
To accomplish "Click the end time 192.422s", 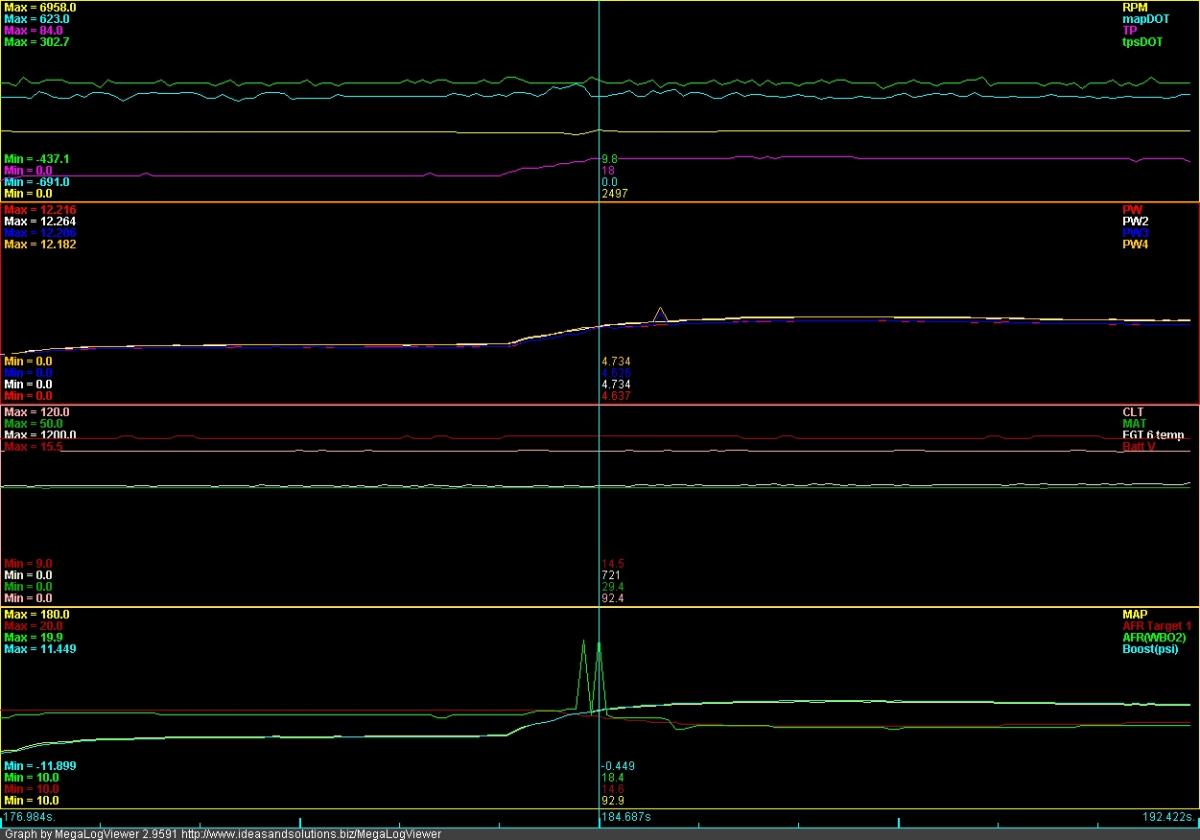I will [1169, 817].
